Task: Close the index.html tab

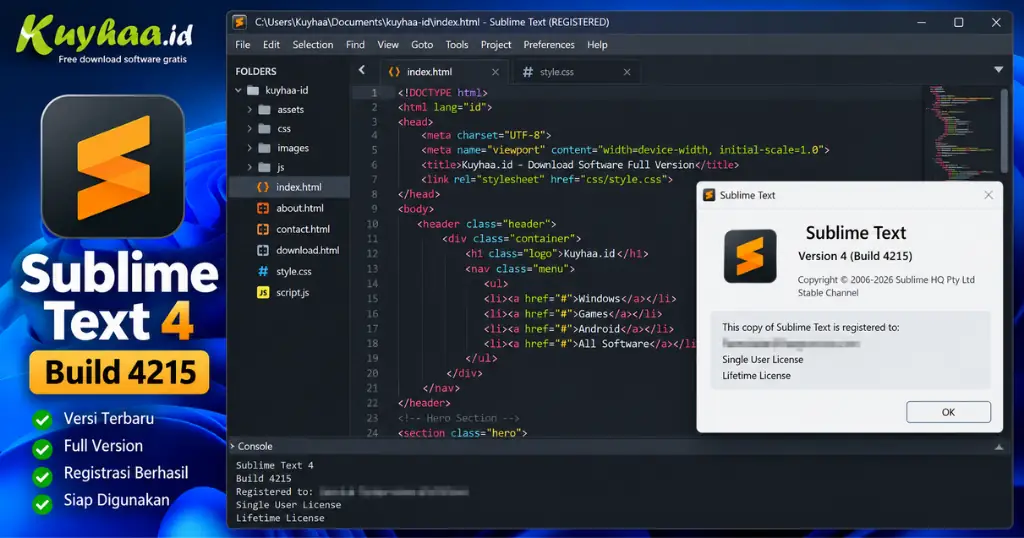Action: 495,72
